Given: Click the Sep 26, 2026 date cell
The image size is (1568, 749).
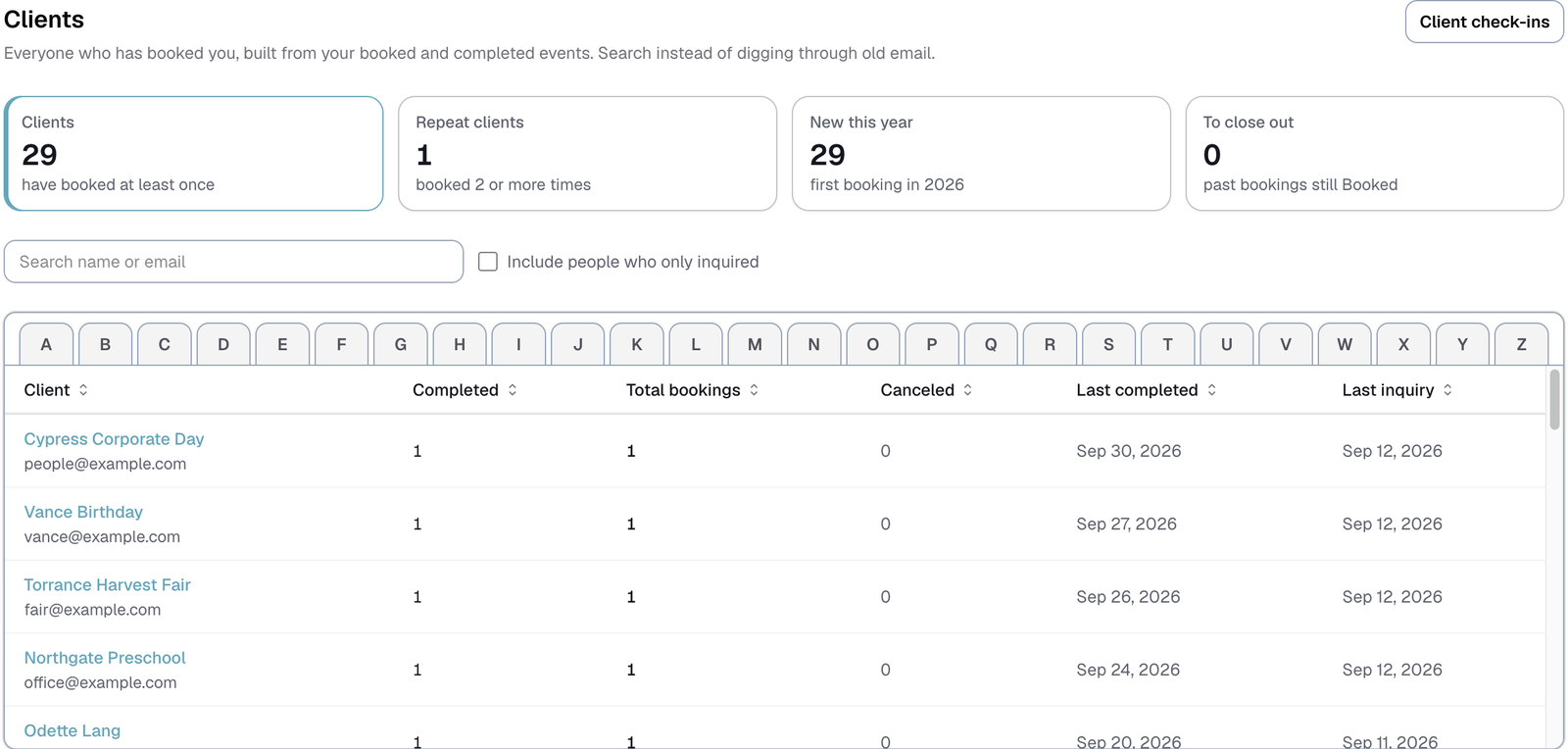Looking at the screenshot, I should [x=1128, y=597].
